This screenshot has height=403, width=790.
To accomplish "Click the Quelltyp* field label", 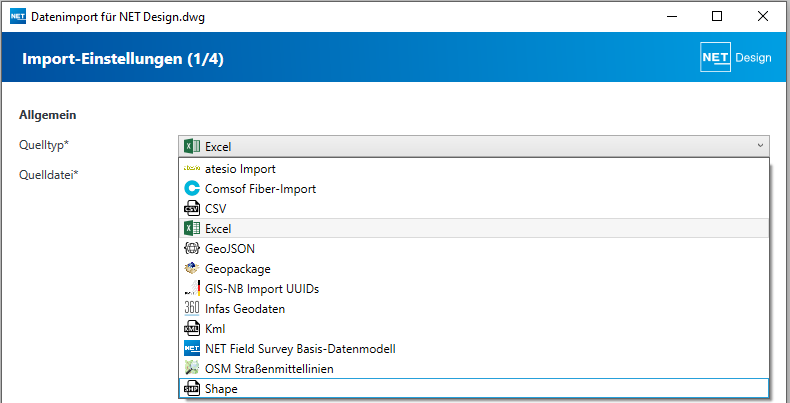I will [44, 145].
